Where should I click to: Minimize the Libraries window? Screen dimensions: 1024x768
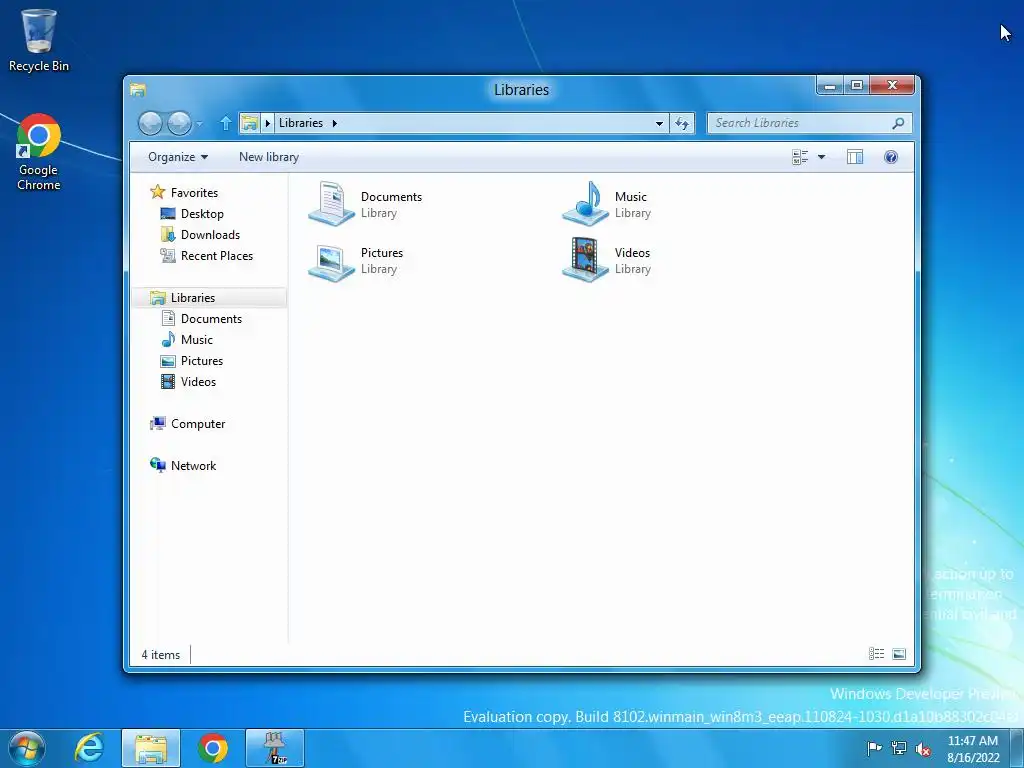click(x=830, y=86)
